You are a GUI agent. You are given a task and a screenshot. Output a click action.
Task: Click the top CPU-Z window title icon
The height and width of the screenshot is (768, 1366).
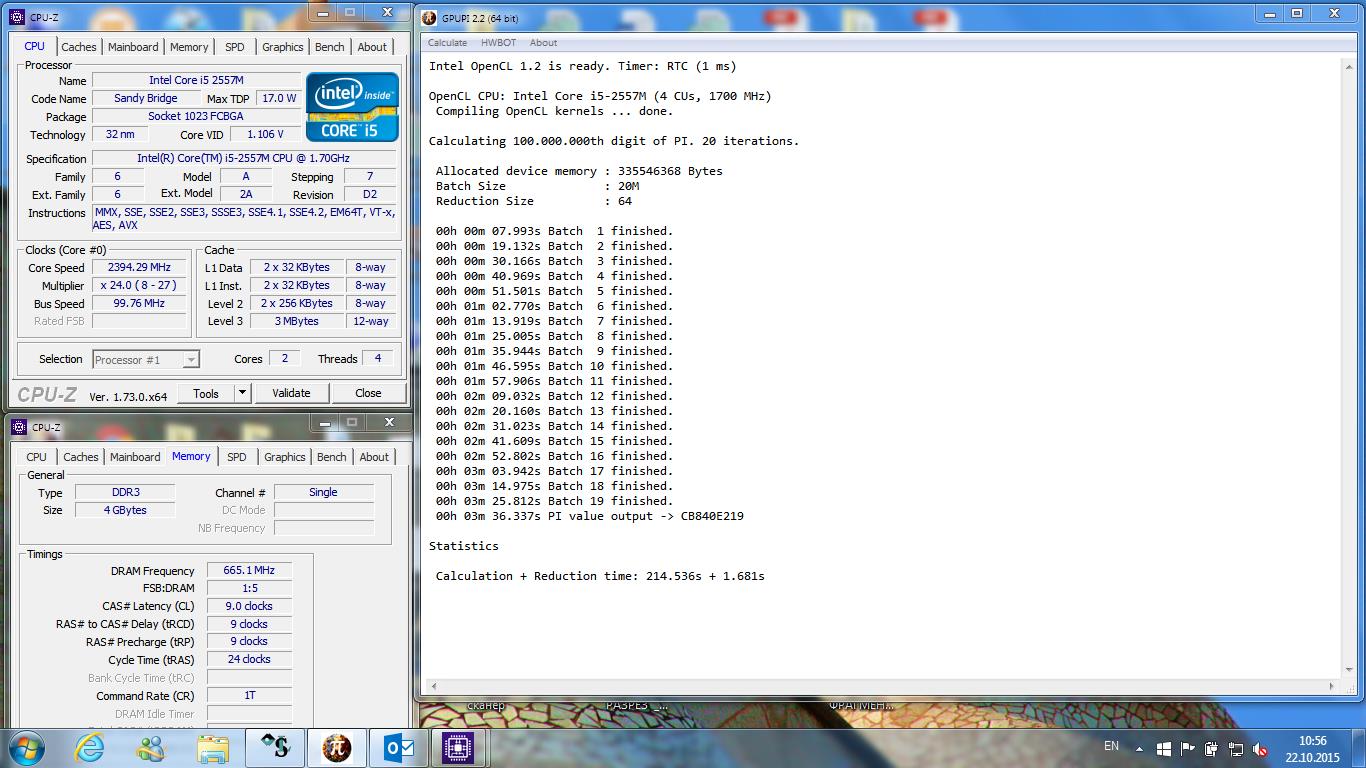pos(19,17)
